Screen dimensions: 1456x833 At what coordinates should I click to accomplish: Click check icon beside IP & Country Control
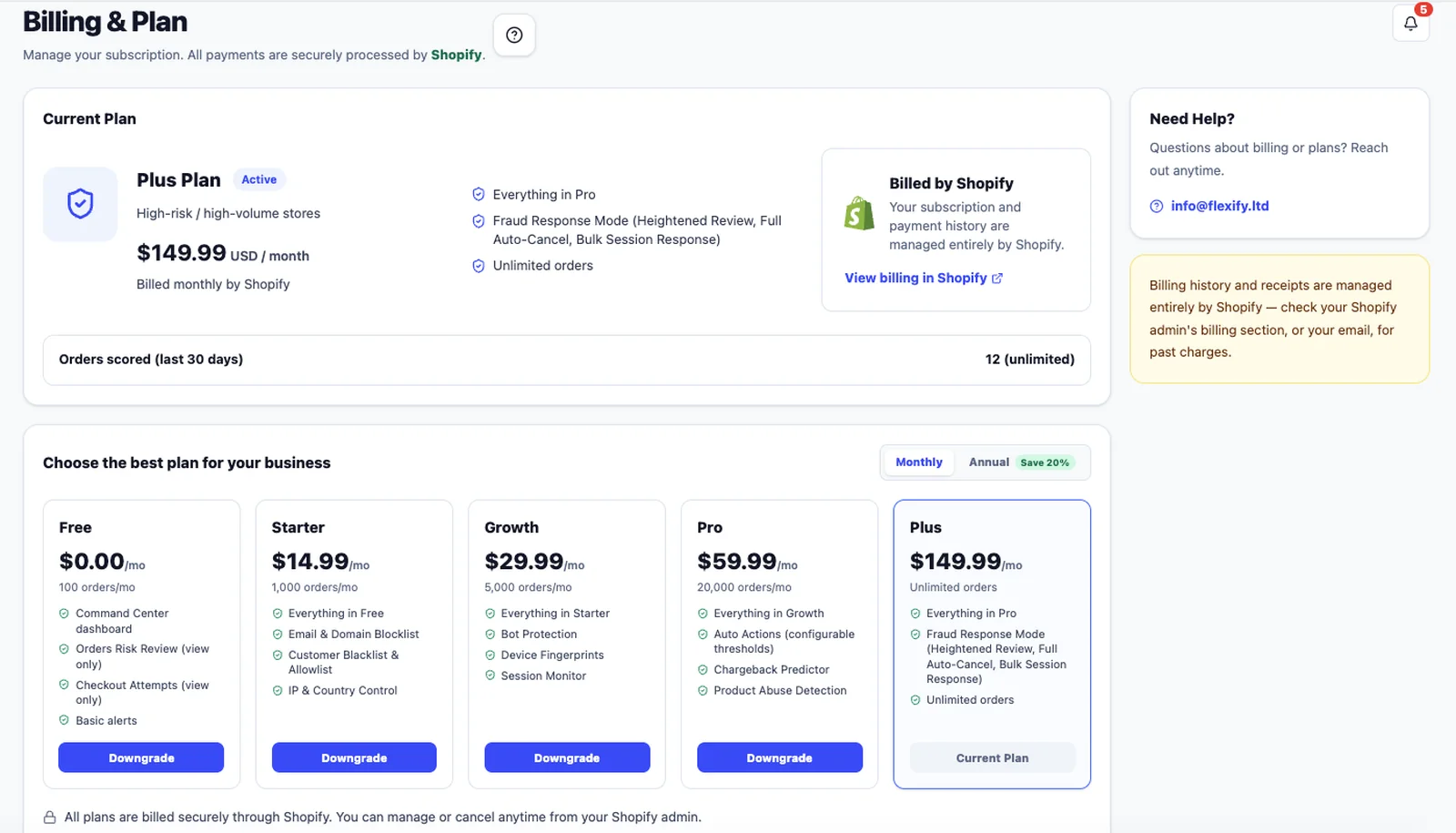[278, 691]
